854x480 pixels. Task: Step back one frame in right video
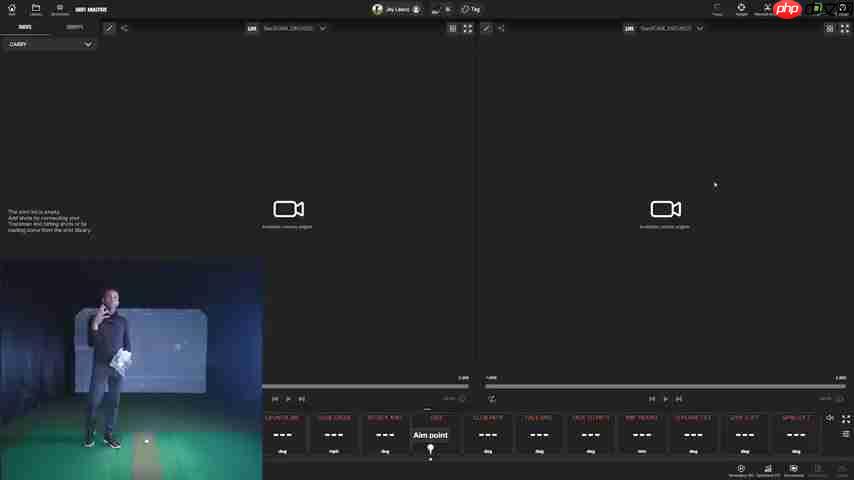click(x=652, y=399)
